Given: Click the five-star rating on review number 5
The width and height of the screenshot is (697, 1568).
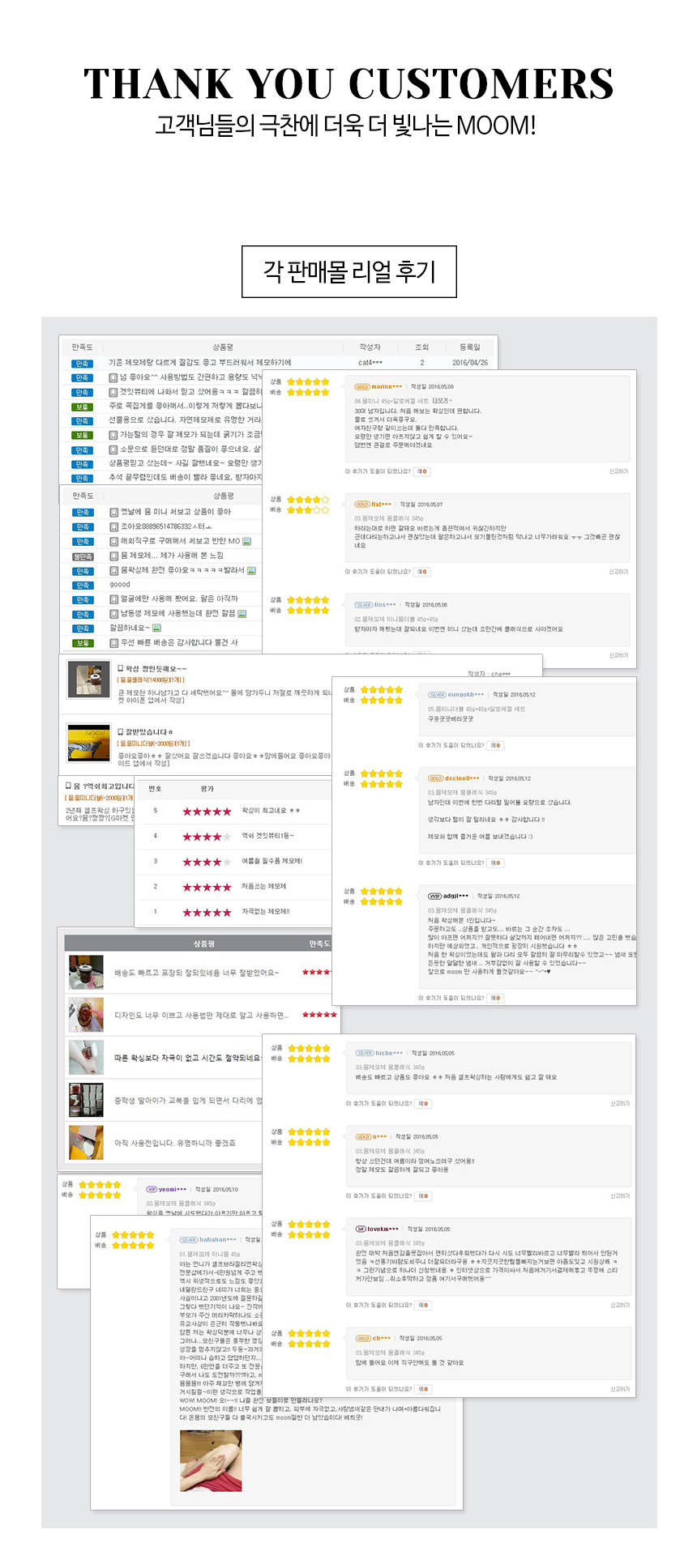Looking at the screenshot, I should coord(207,812).
